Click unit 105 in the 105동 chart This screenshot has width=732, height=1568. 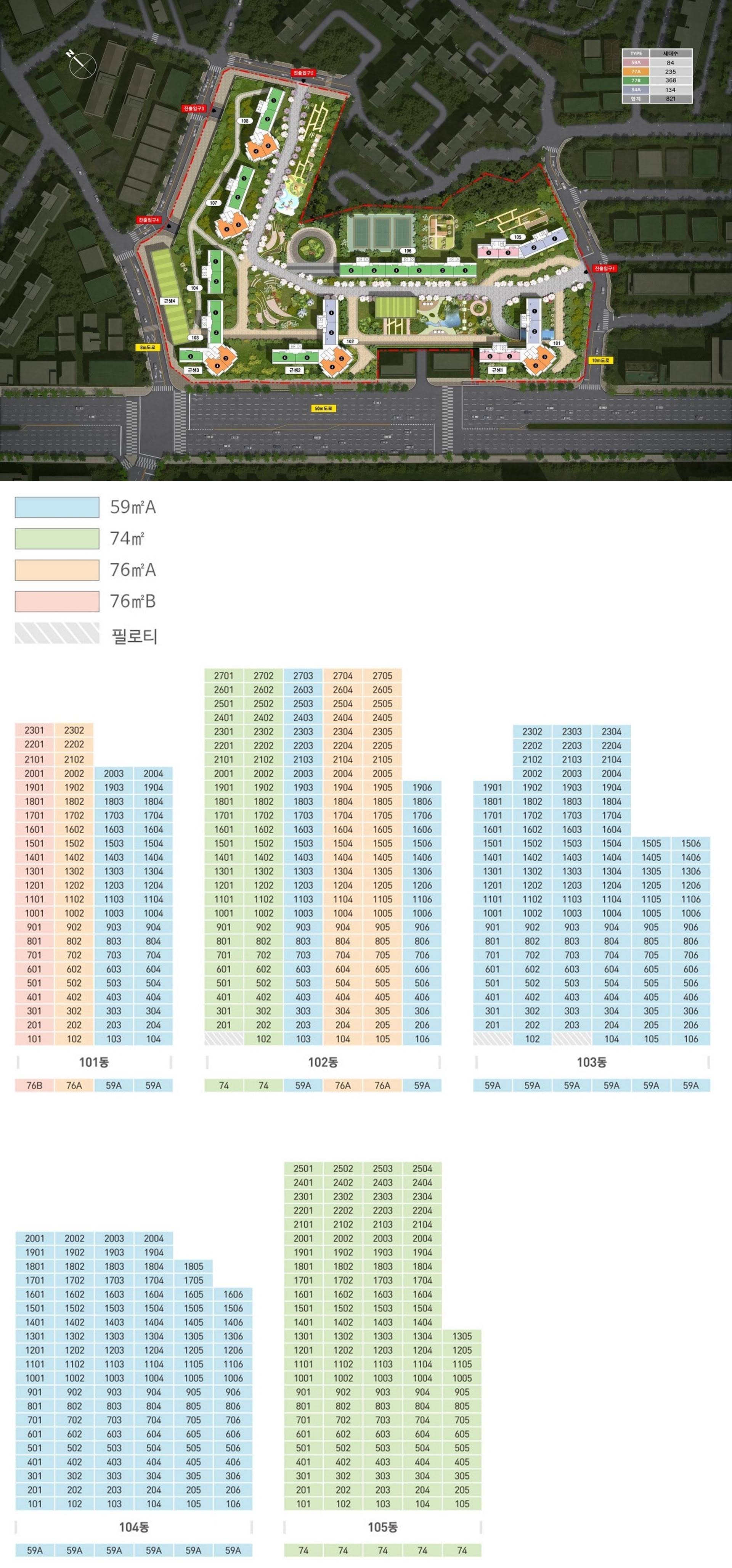[x=462, y=1504]
